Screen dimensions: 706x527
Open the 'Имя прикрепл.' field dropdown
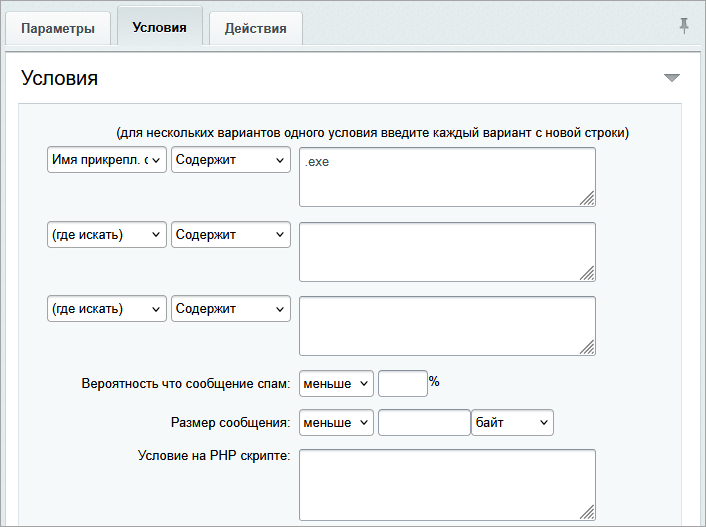tap(107, 160)
